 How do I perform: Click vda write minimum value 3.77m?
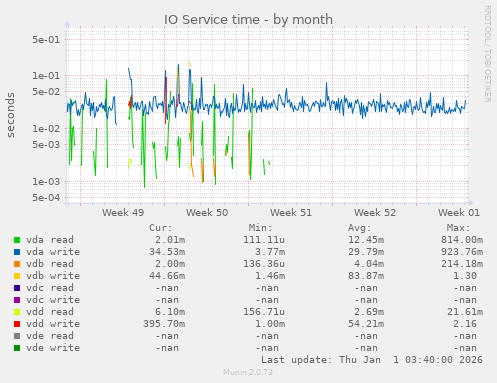pos(270,252)
